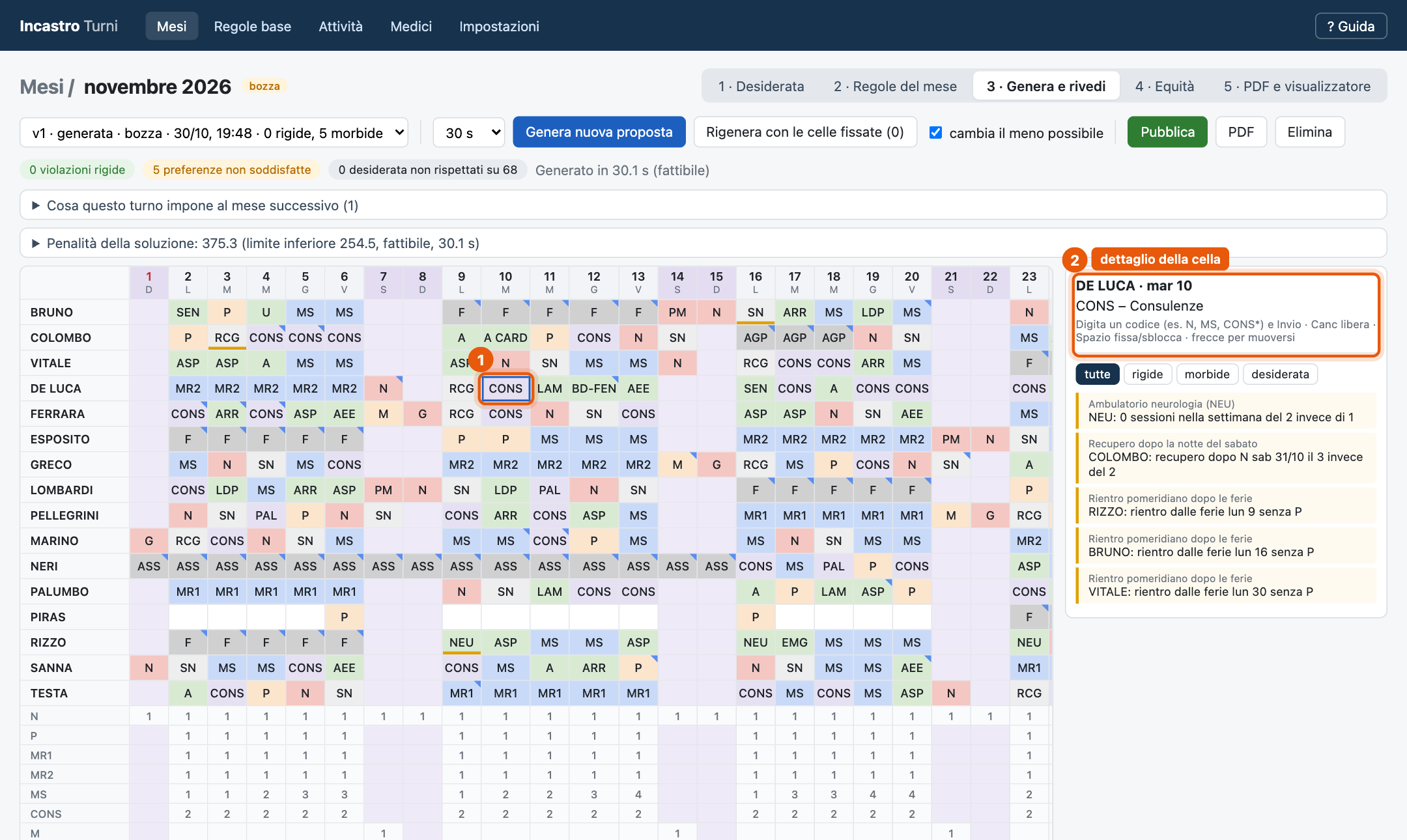Open the version selector dropdown

(214, 132)
